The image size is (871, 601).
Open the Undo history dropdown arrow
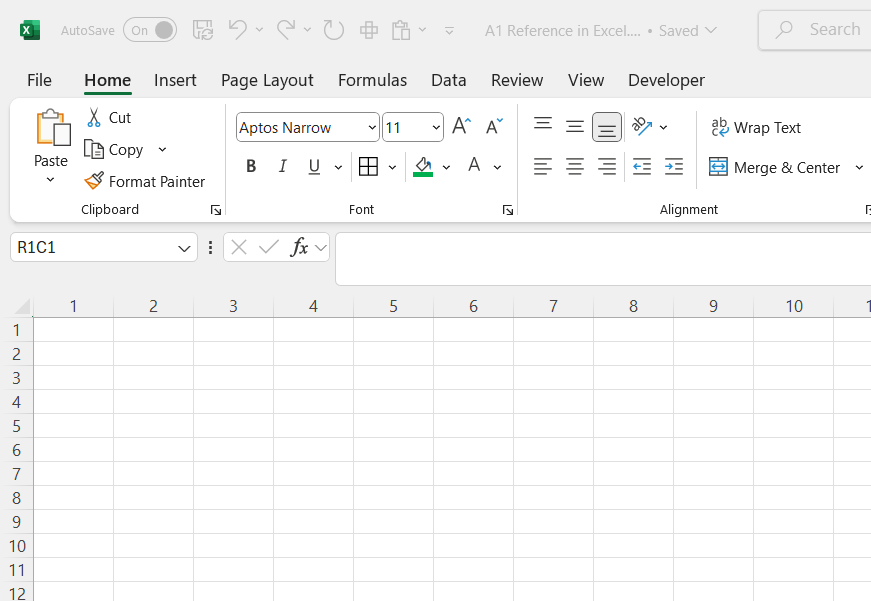pos(259,30)
